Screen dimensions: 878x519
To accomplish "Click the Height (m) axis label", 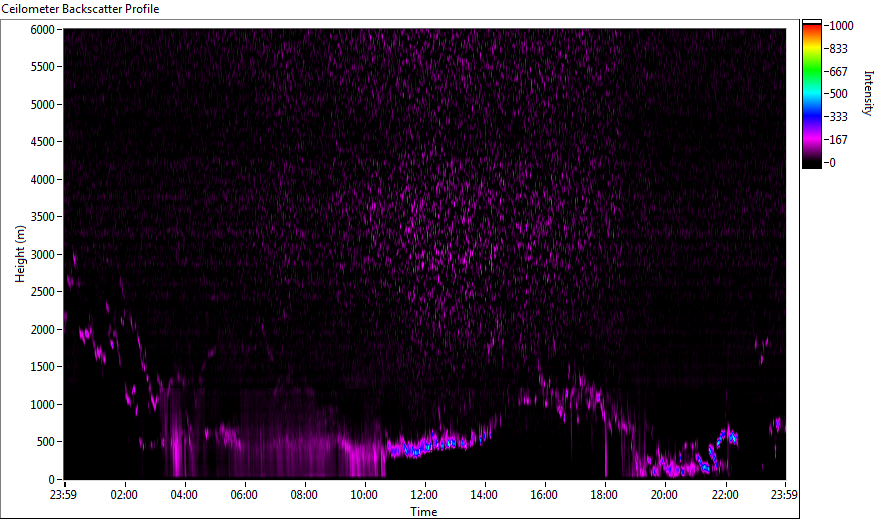I will [20, 254].
